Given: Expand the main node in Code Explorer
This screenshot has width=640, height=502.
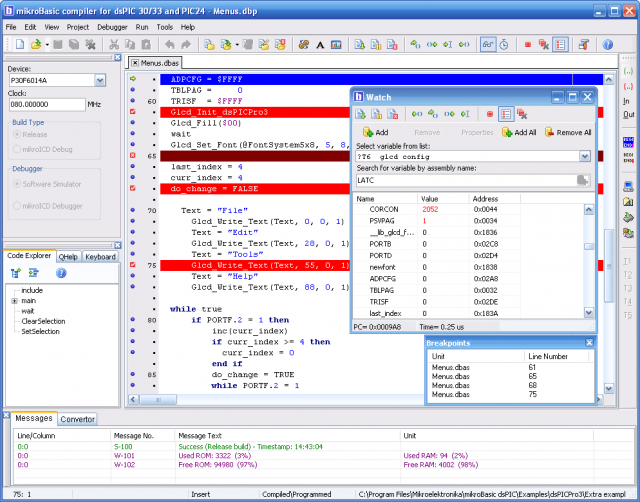Looking at the screenshot, I should [15, 301].
